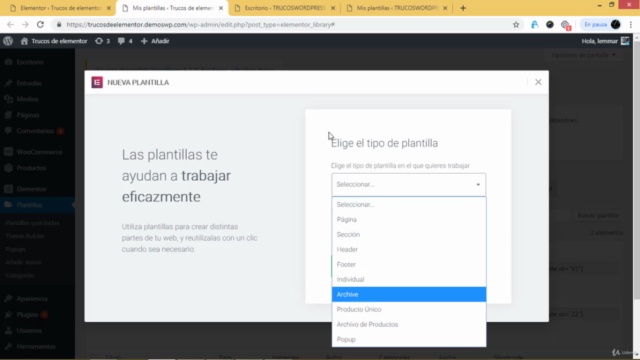Select the highlighted Archive option
Image resolution: width=640 pixels, height=360 pixels.
coord(409,294)
